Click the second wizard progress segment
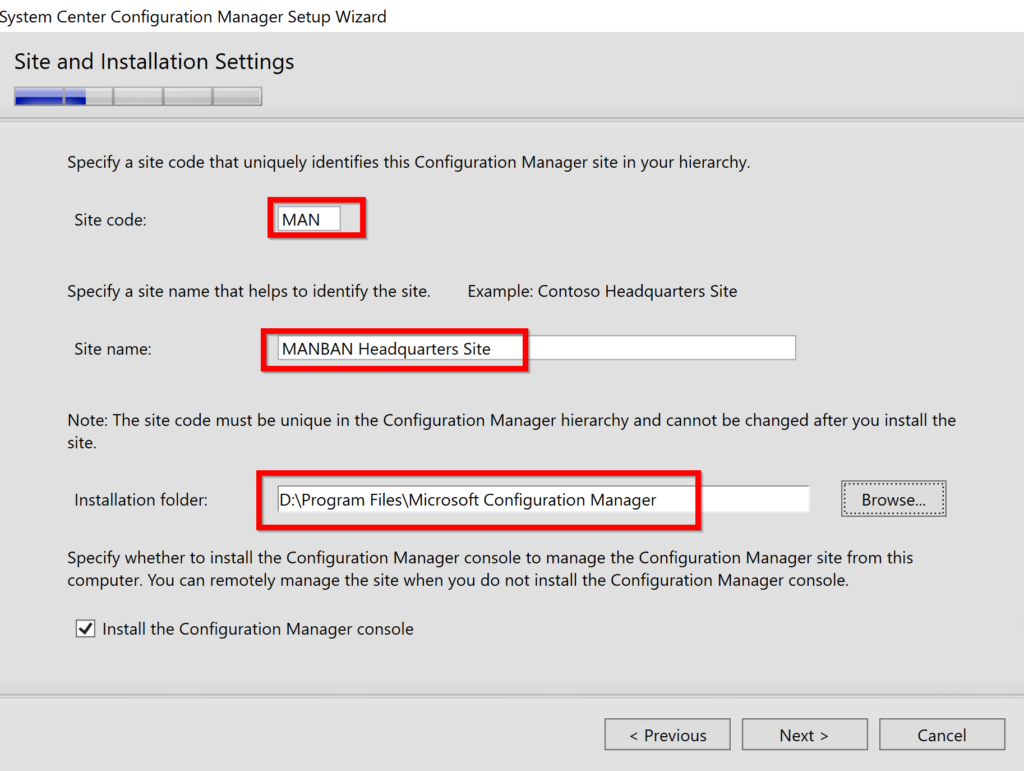Screen dimensions: 1024x771 [88, 96]
